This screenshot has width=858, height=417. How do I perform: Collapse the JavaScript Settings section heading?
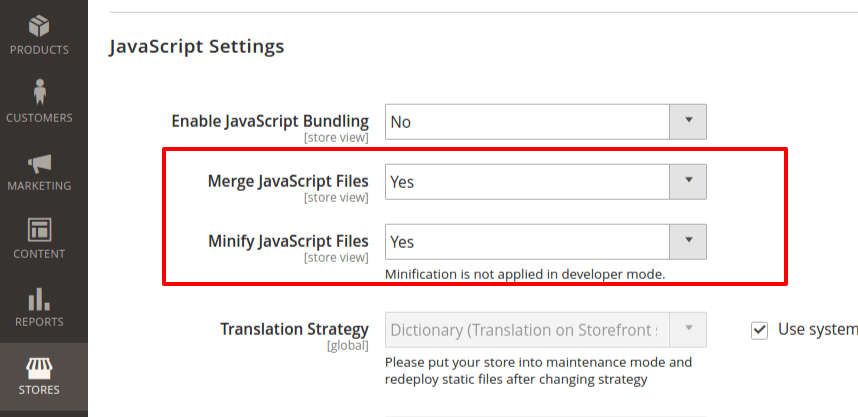(197, 47)
